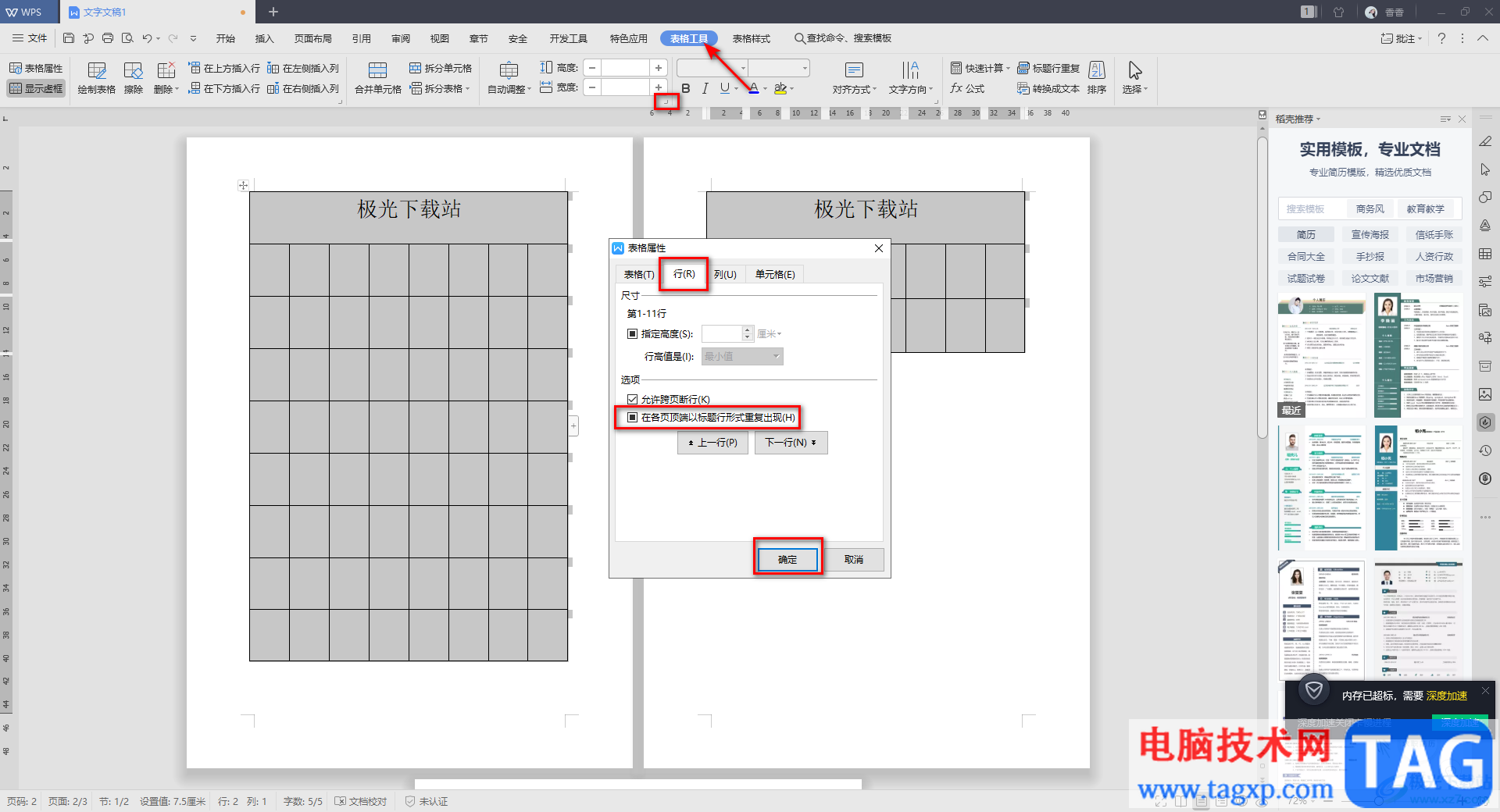
Task: Click 在右侧插入列 (Insert Column Right)
Action: pyautogui.click(x=303, y=88)
